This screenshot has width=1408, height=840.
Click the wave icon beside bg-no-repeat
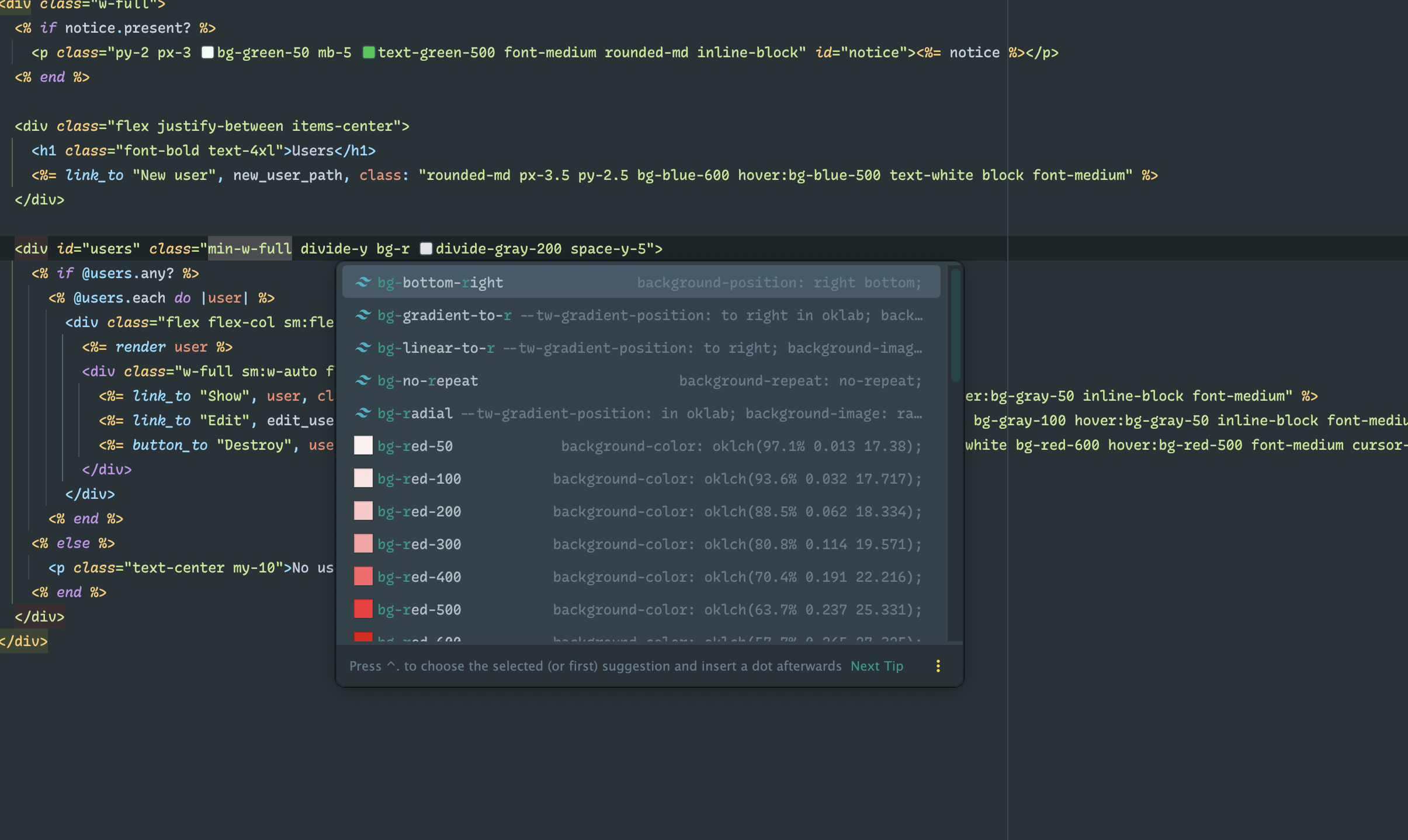[363, 380]
